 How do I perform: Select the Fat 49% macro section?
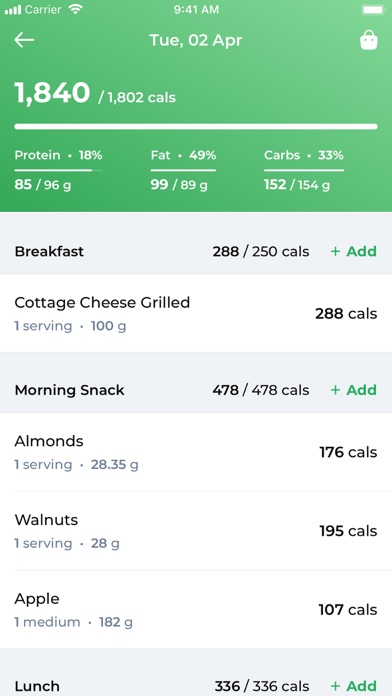pos(183,170)
